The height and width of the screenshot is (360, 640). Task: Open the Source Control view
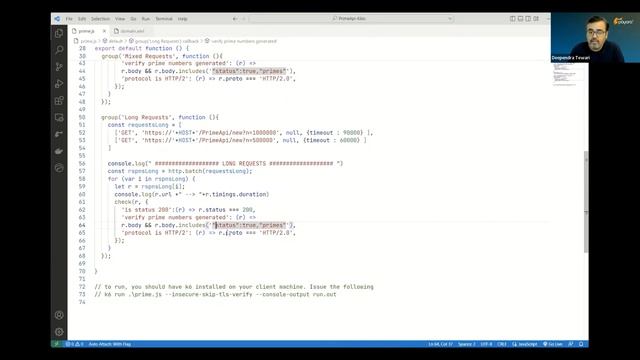click(x=59, y=67)
